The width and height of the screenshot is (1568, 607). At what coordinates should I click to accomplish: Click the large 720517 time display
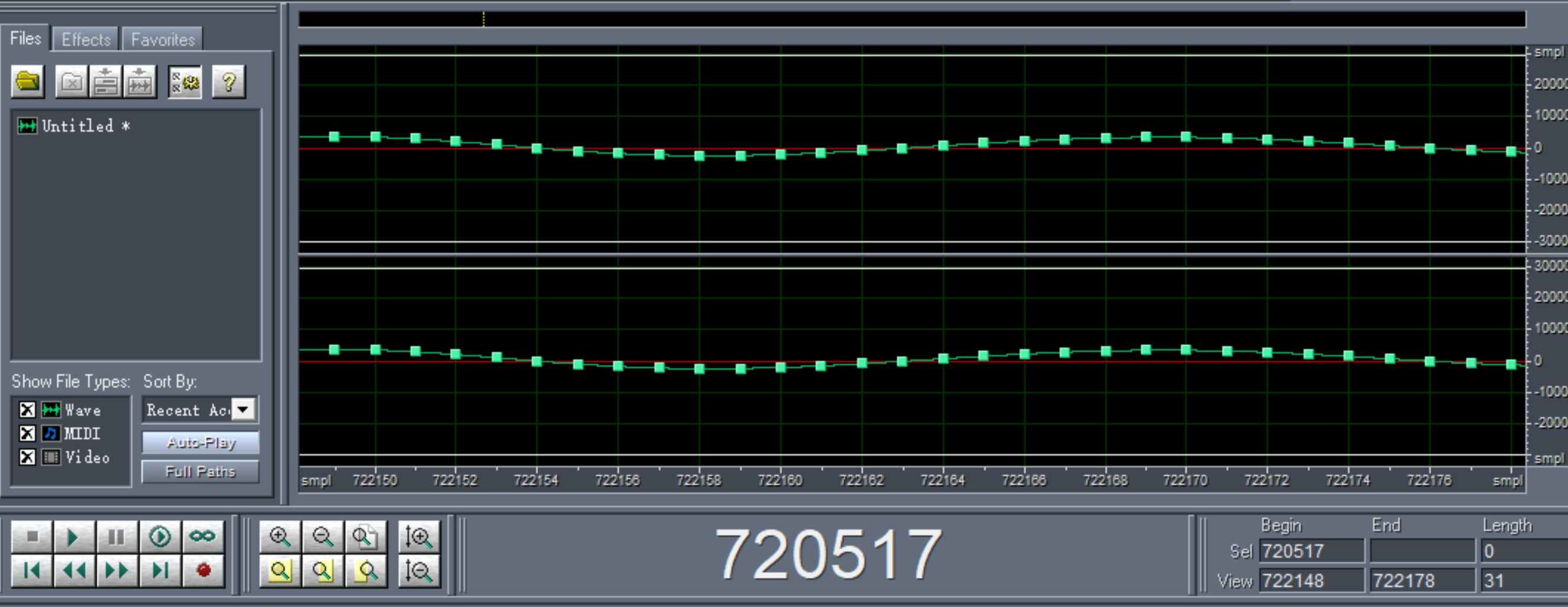click(829, 554)
